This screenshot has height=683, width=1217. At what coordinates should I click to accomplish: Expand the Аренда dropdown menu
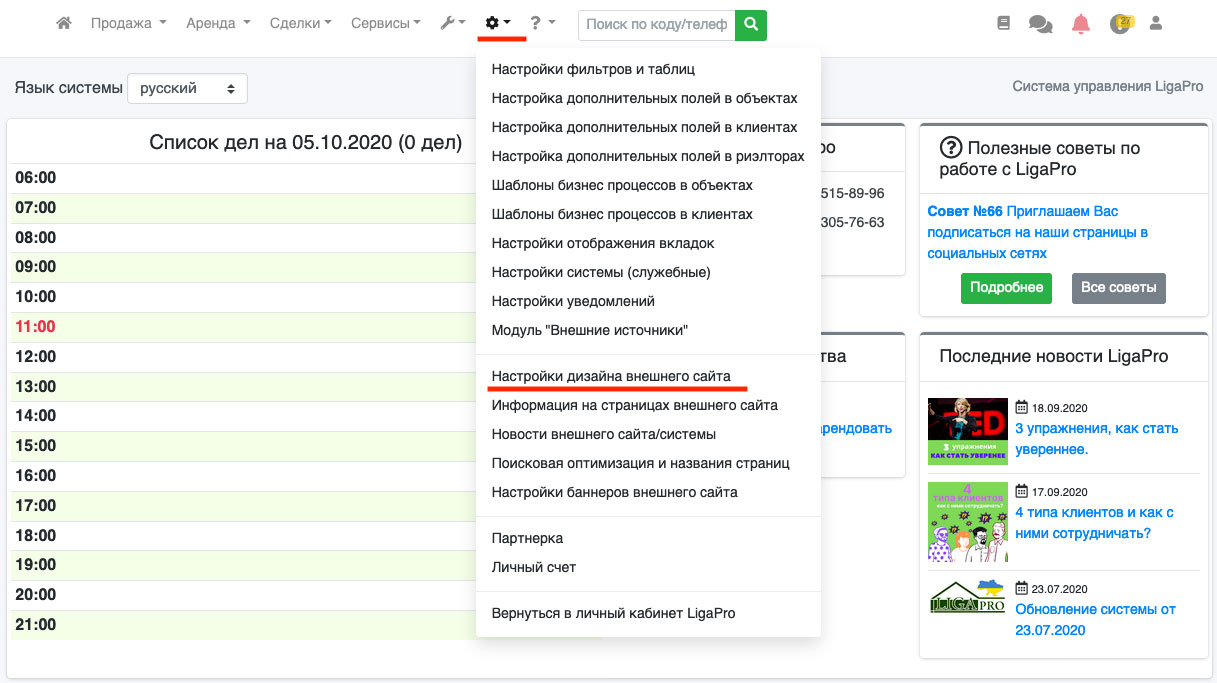click(x=217, y=23)
